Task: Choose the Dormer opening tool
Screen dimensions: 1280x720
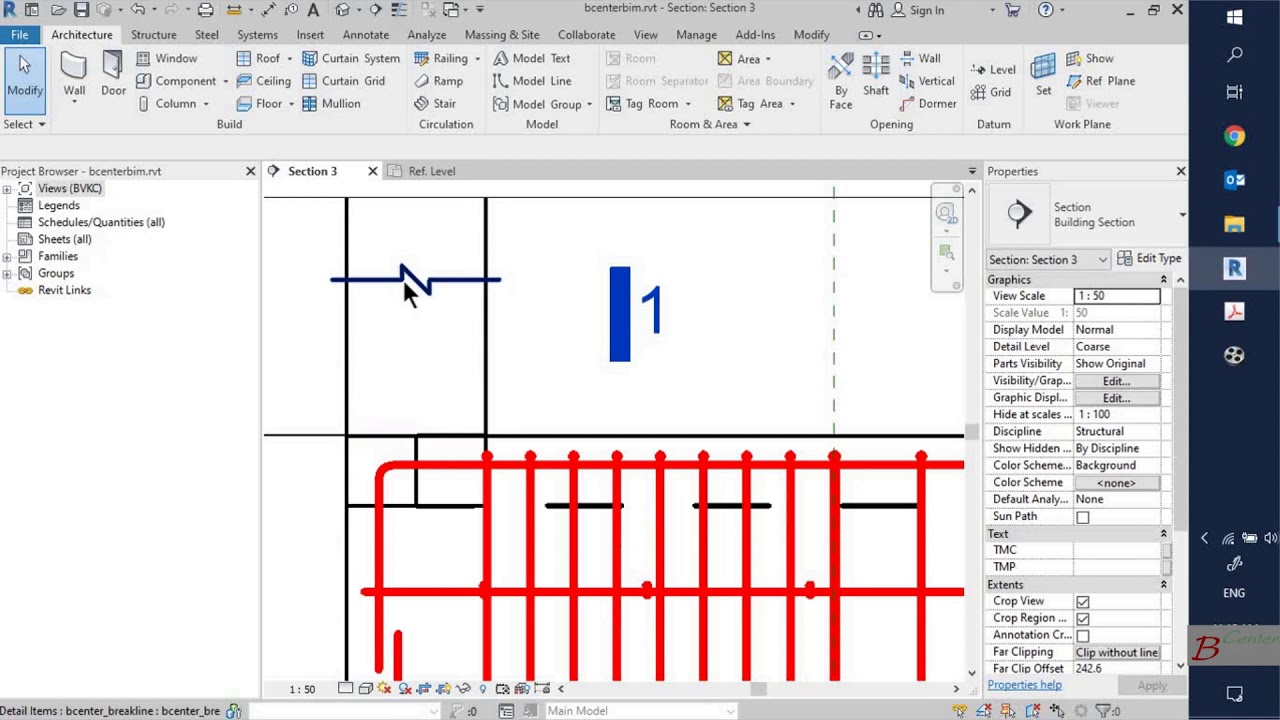Action: 928,104
